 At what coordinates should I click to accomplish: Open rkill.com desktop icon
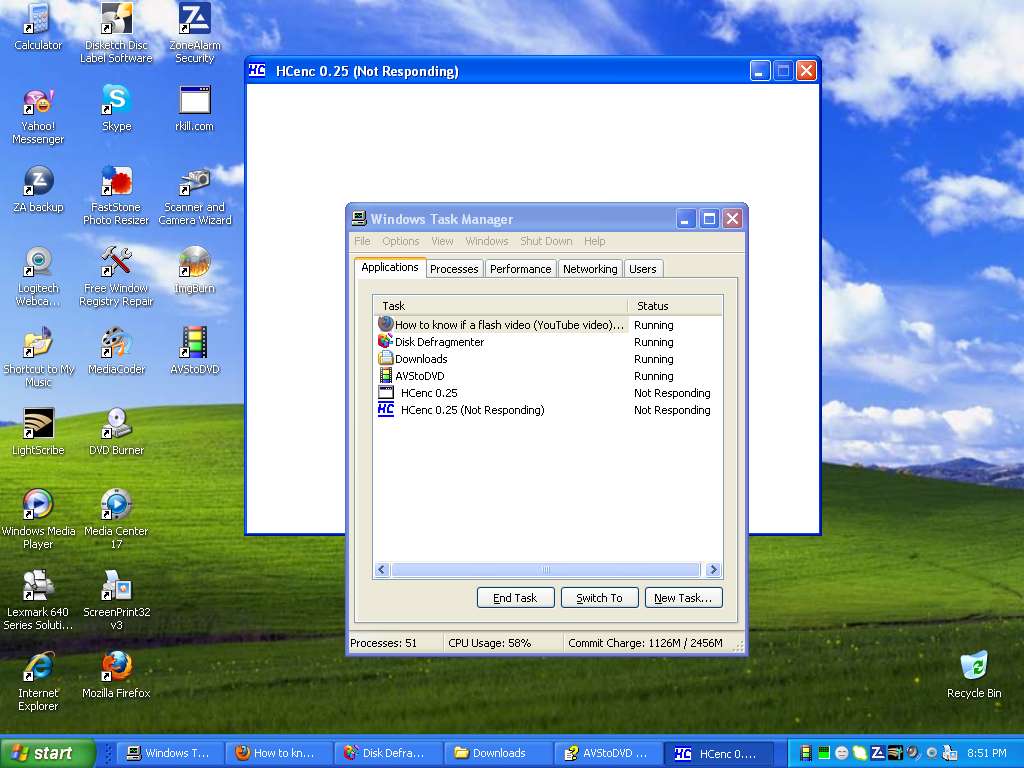[x=195, y=108]
